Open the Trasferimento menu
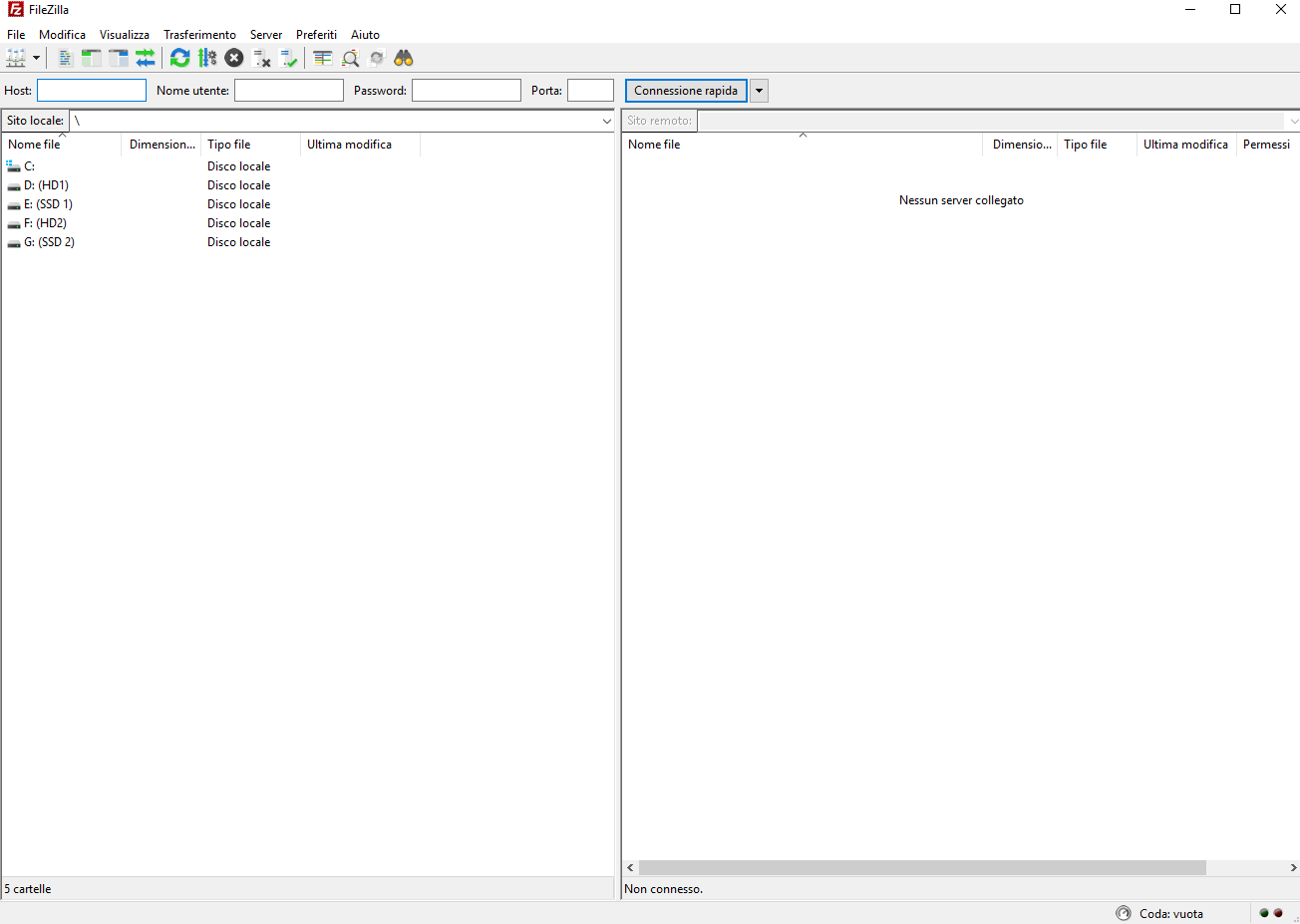1300x924 pixels. pyautogui.click(x=199, y=35)
